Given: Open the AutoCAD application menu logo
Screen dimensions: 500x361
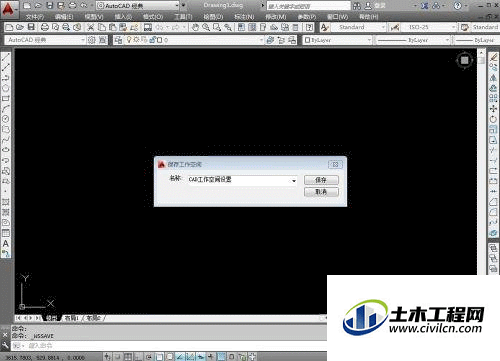Looking at the screenshot, I should [9, 9].
